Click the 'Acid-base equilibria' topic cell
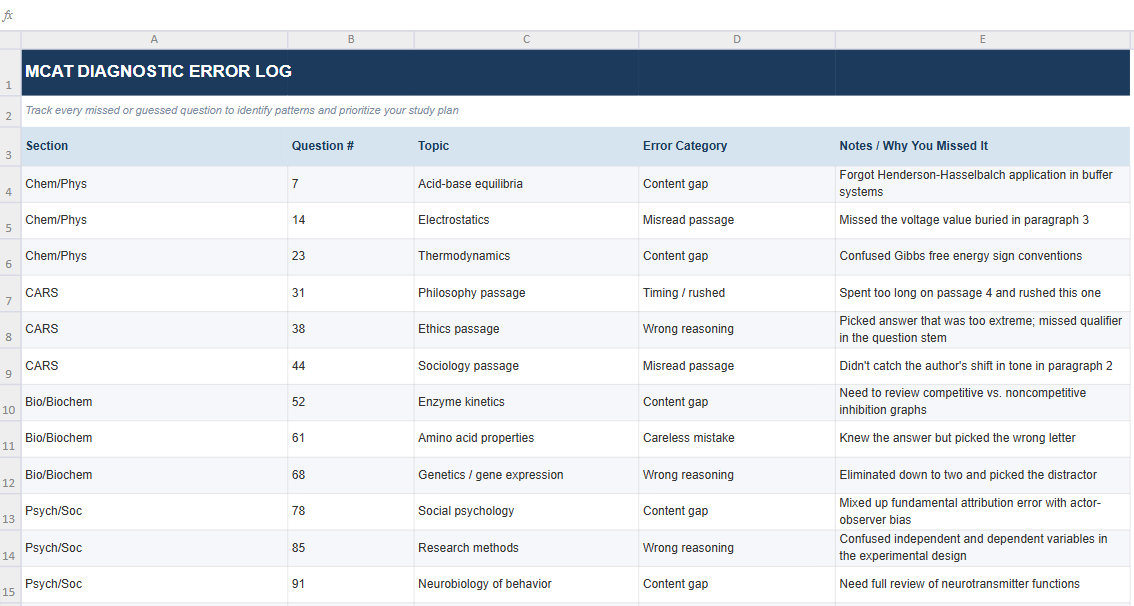The width and height of the screenshot is (1134, 606). 526,184
